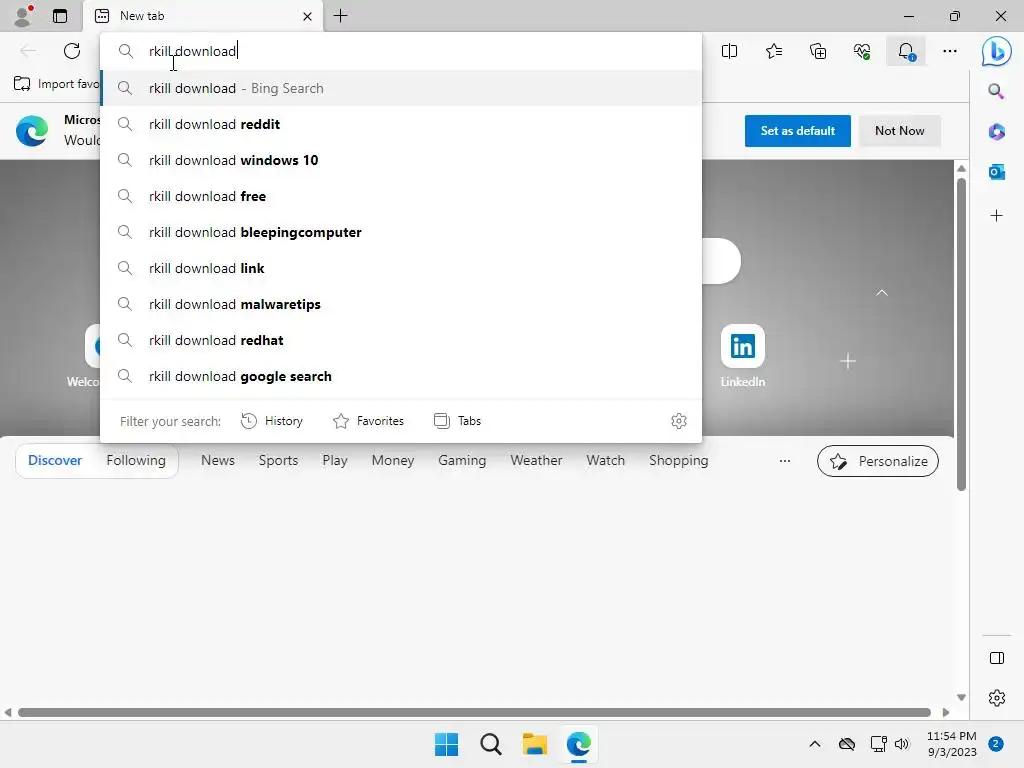Filter search by Tabs
This screenshot has width=1024, height=768.
point(457,421)
